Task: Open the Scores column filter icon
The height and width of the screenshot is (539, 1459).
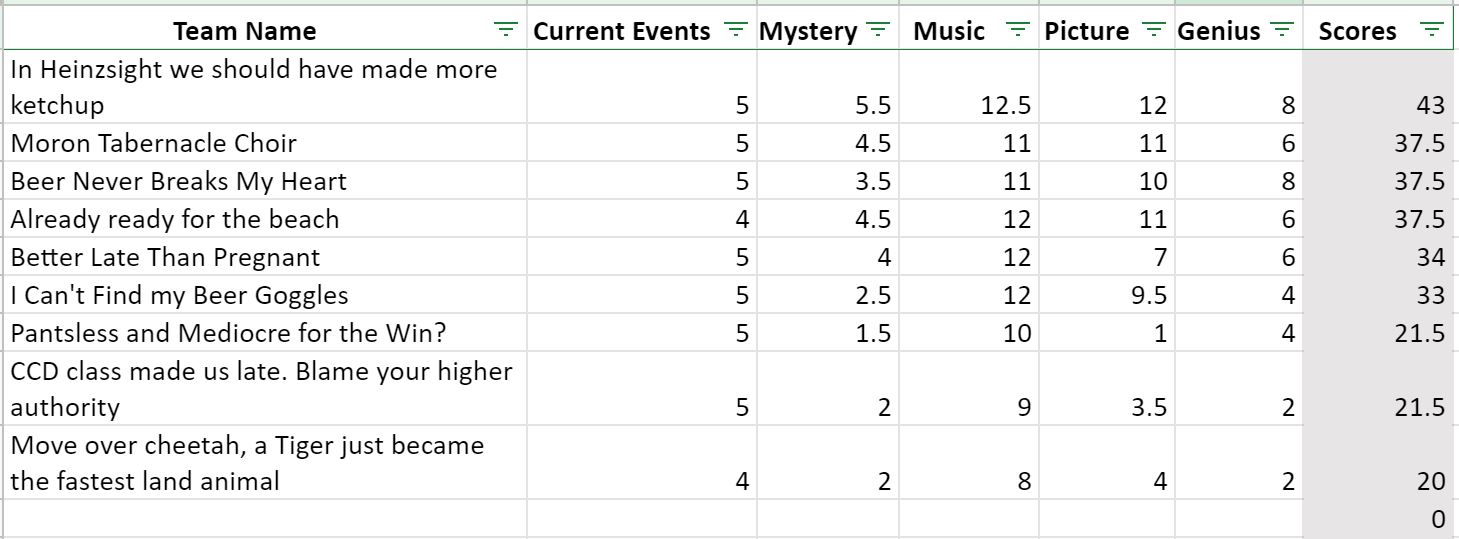Action: 1432,31
